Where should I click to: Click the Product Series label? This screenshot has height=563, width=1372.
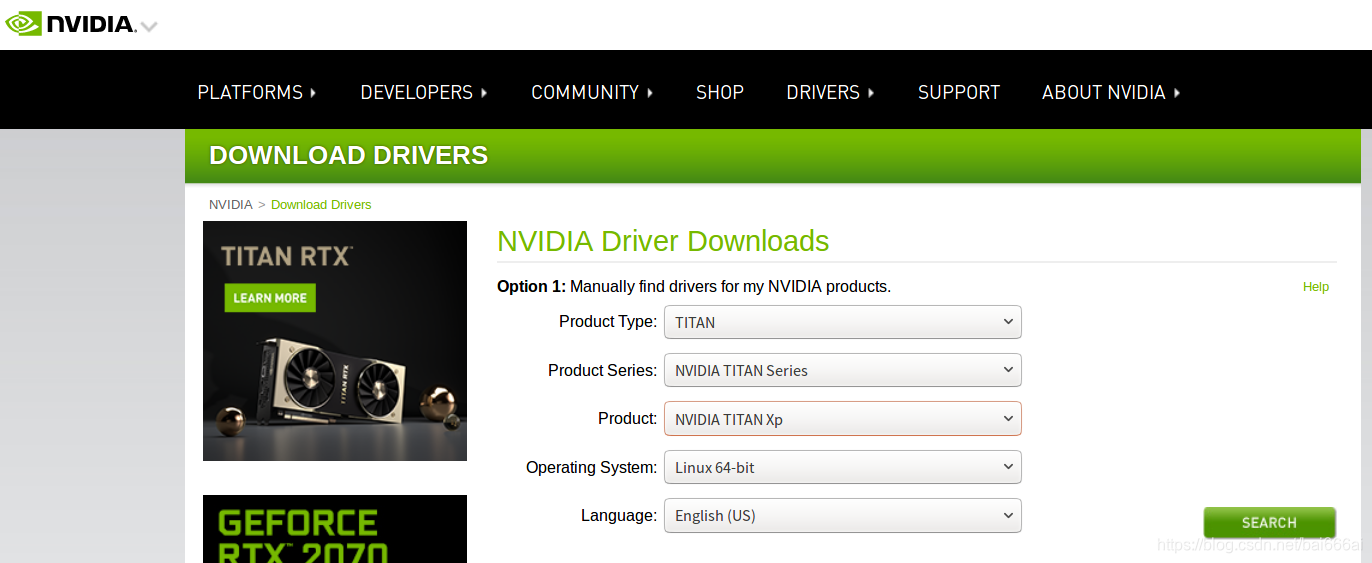coord(603,370)
